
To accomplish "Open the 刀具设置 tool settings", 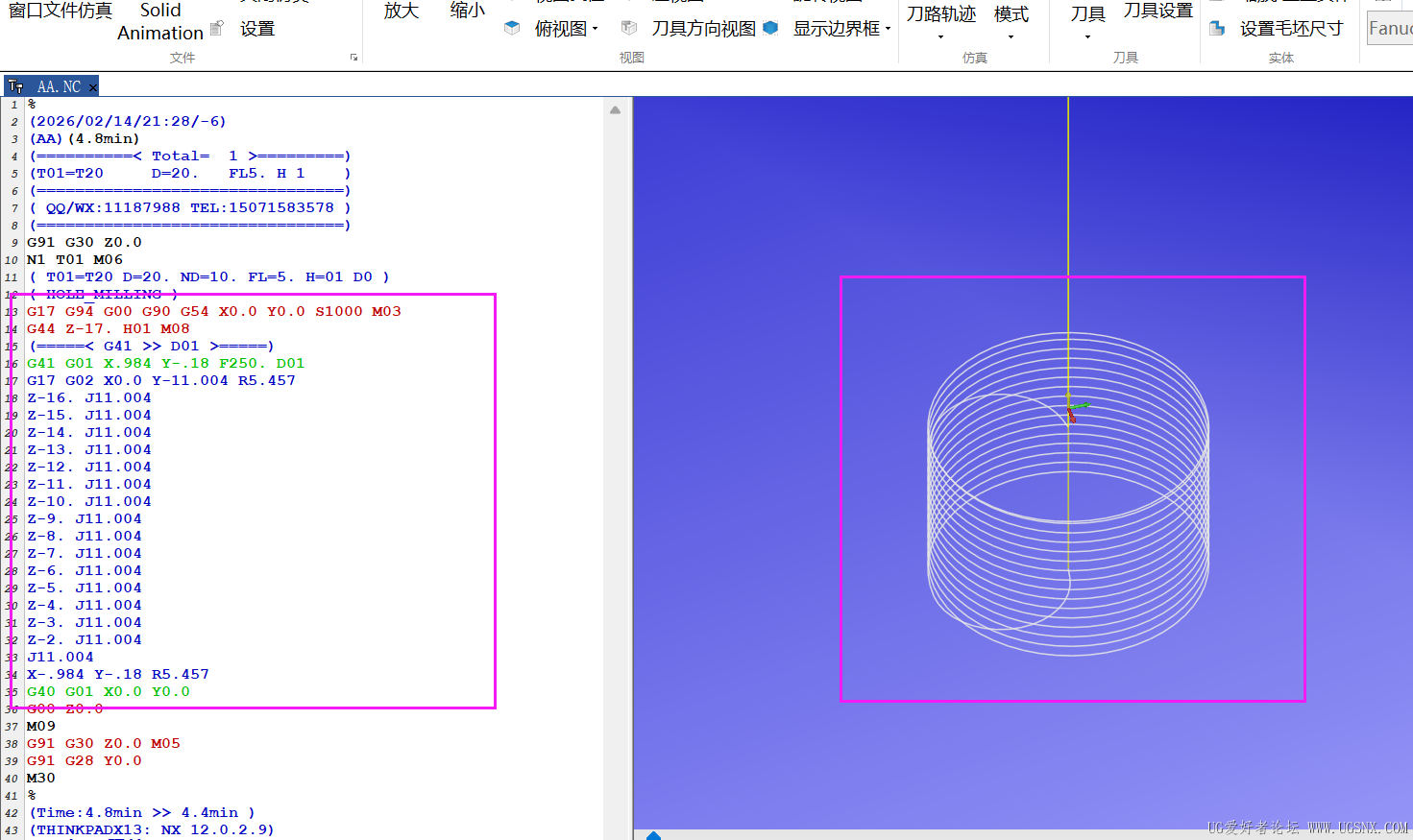I will tap(1157, 12).
